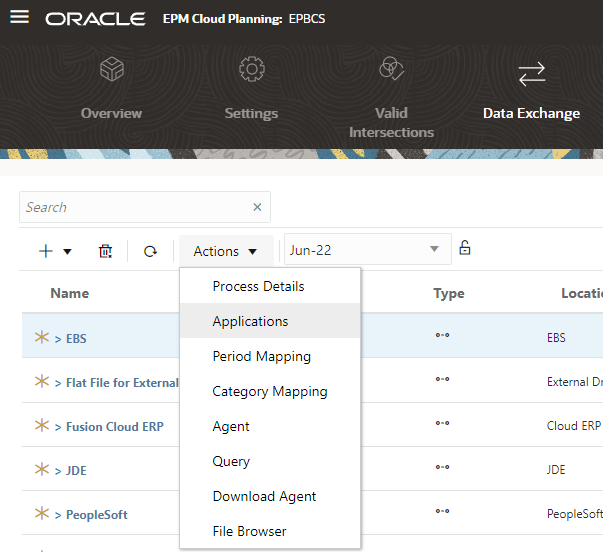
Task: Open File Browser from the menu
Action: (270, 531)
